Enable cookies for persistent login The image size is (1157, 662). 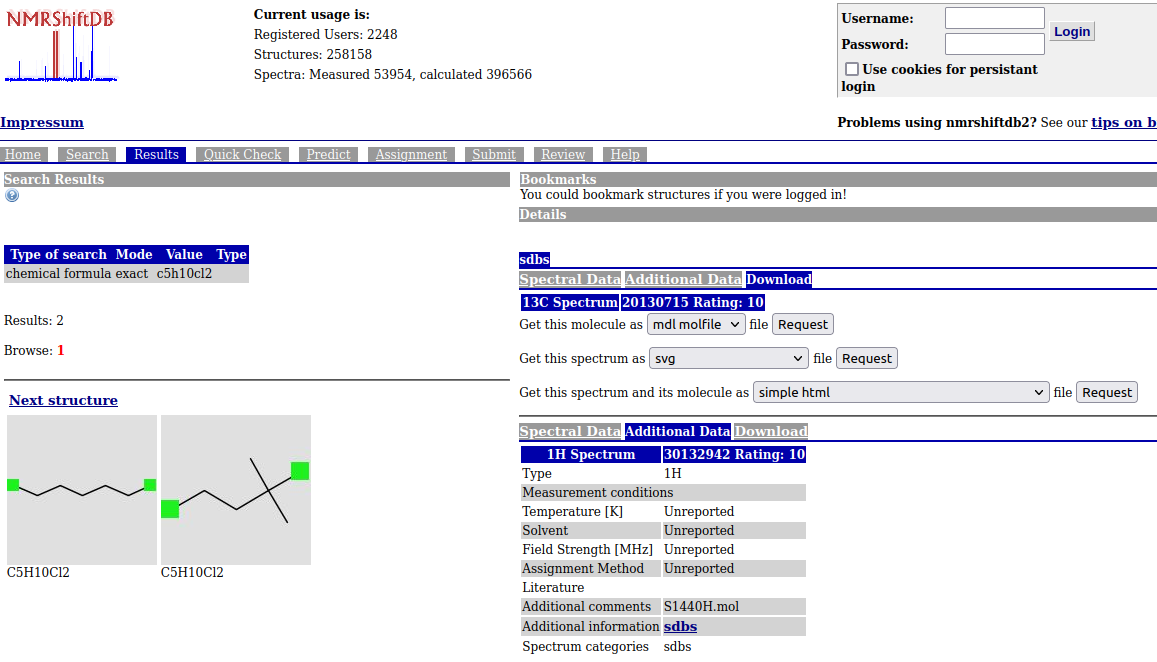[x=852, y=69]
